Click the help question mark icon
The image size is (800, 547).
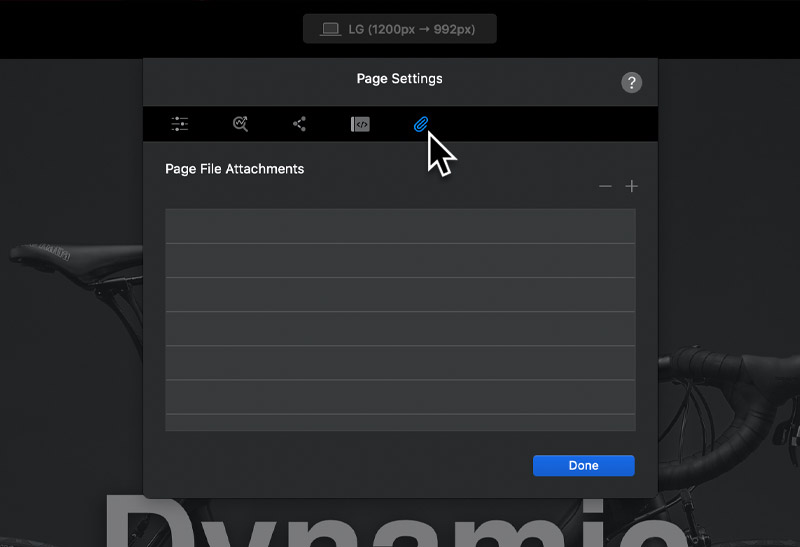coord(631,83)
